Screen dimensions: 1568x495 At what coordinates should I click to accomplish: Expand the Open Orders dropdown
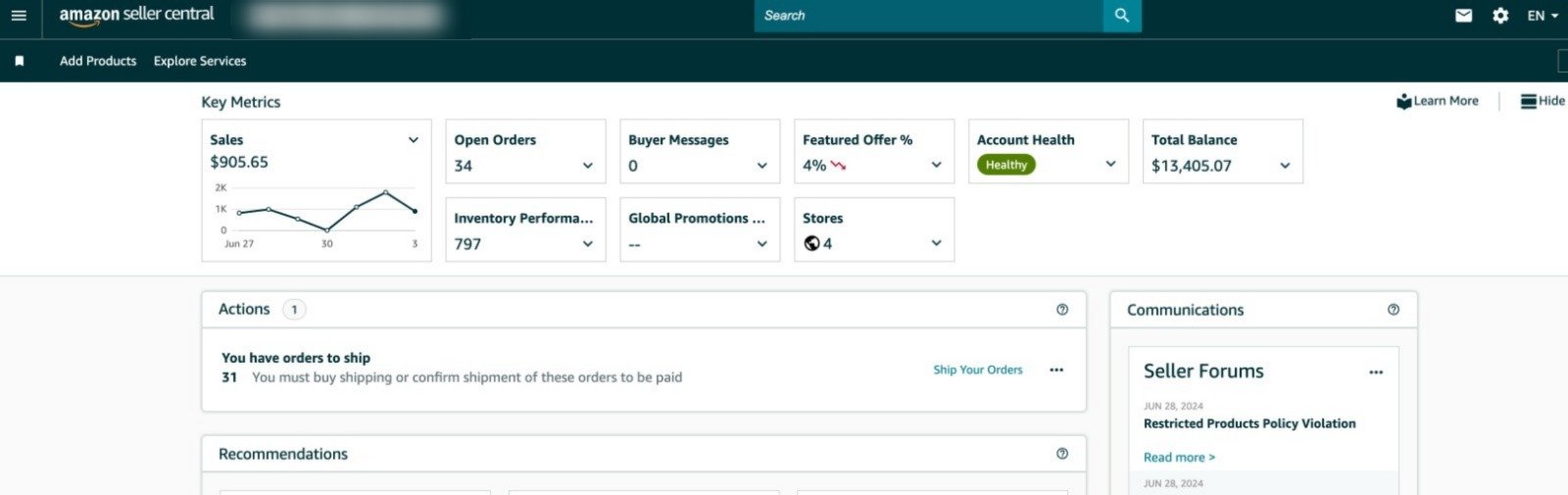[x=588, y=166]
